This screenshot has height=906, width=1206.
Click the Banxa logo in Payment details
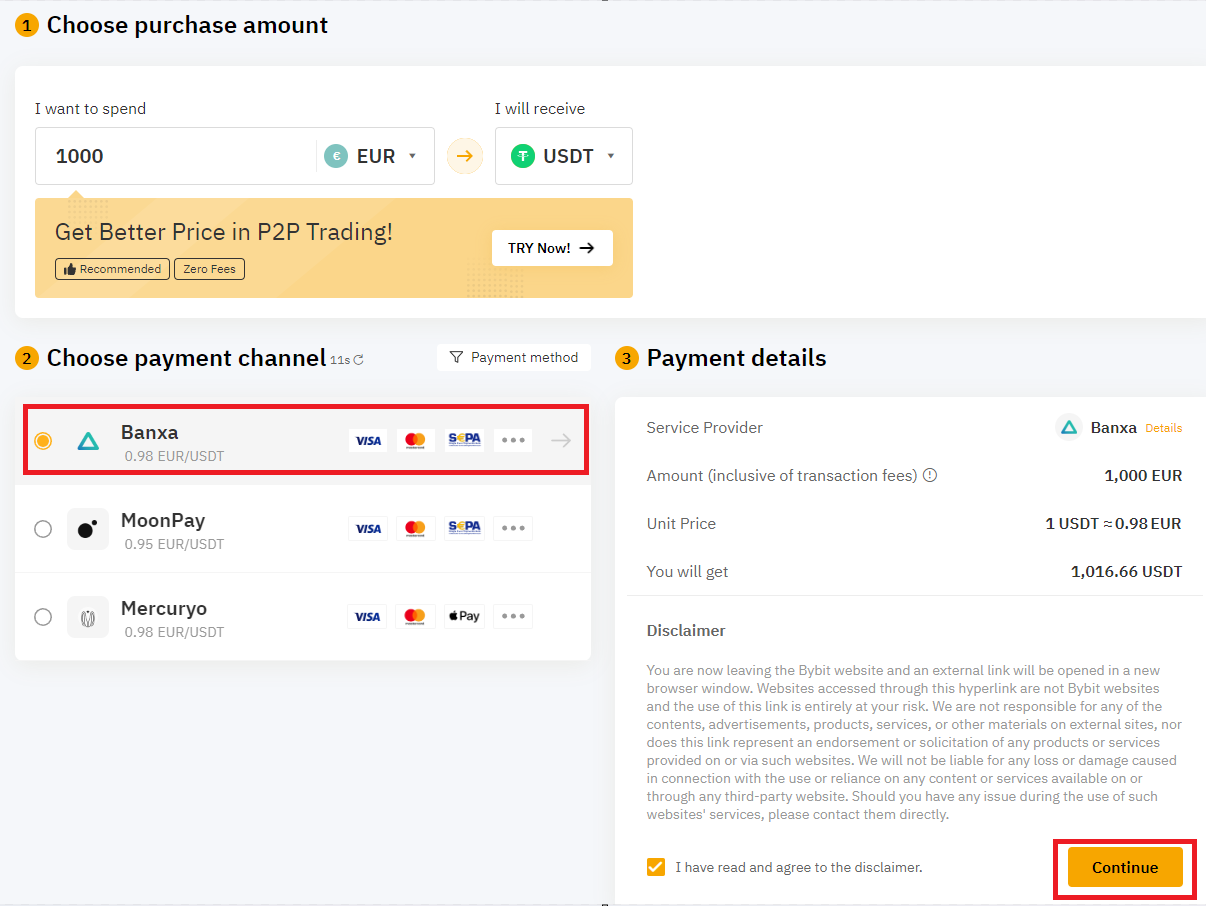click(1069, 428)
